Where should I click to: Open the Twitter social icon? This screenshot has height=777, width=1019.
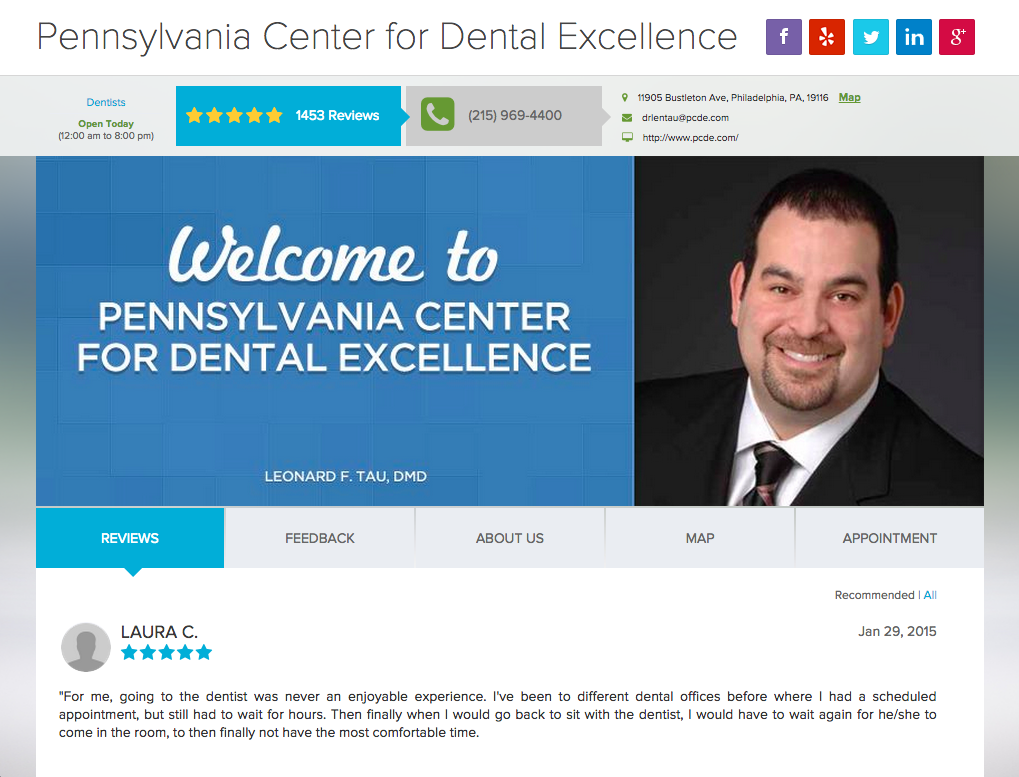[x=871, y=37]
